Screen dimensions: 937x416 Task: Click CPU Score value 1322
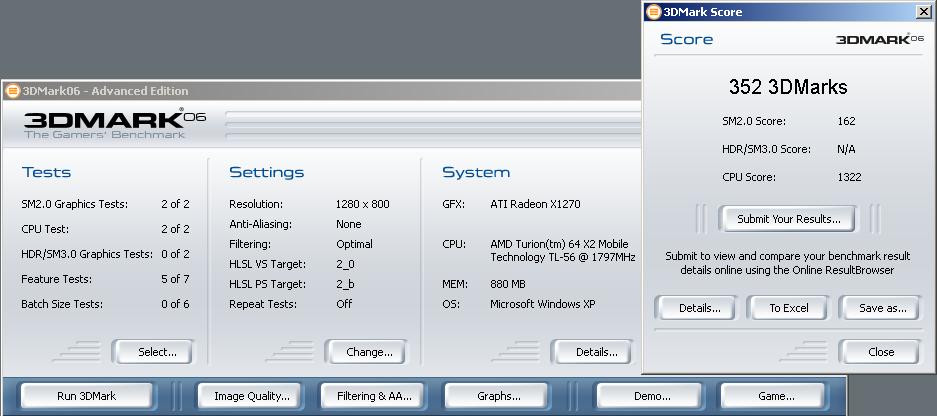coord(849,178)
